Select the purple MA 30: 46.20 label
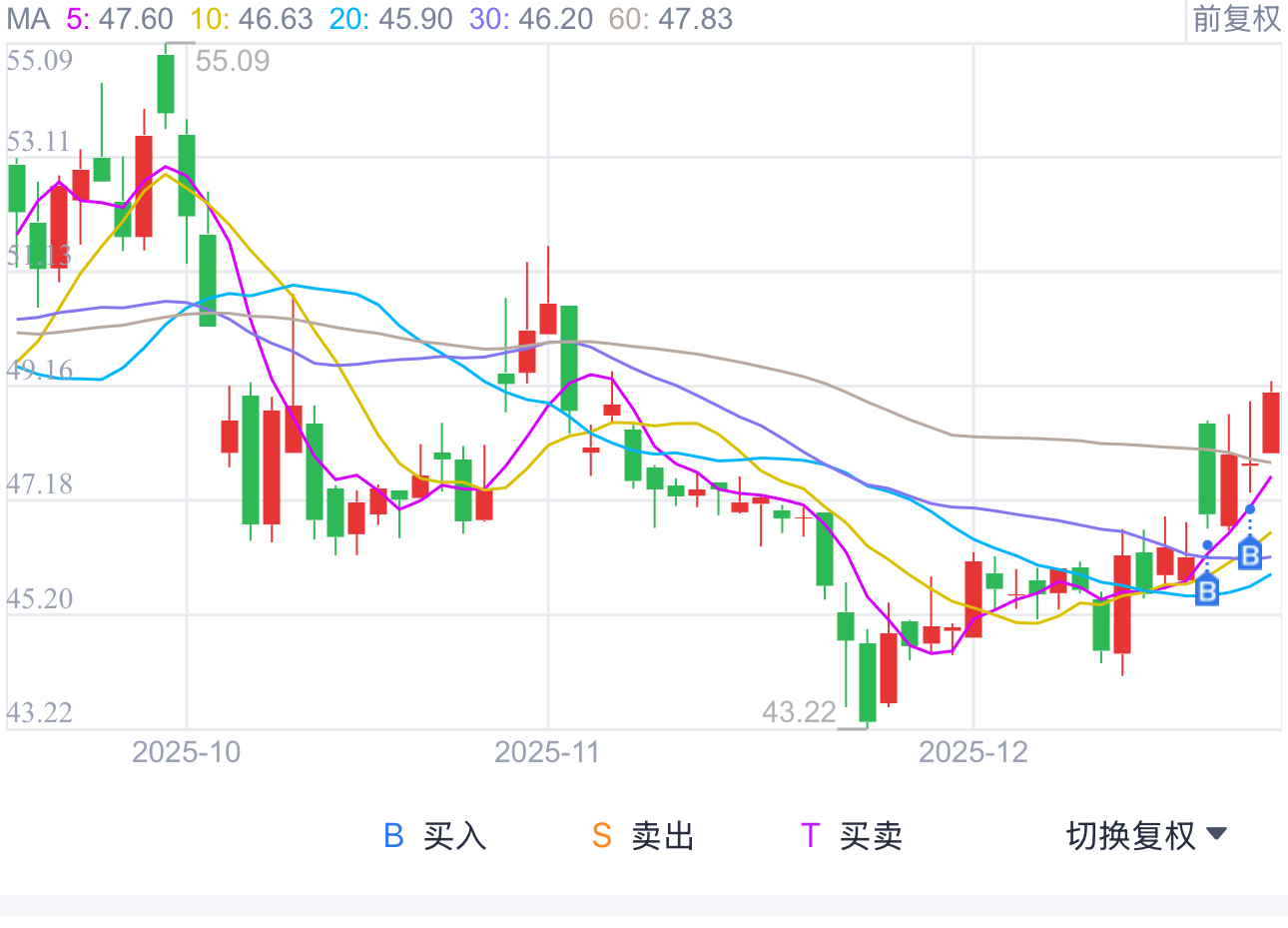This screenshot has width=1288, height=928. click(530, 18)
